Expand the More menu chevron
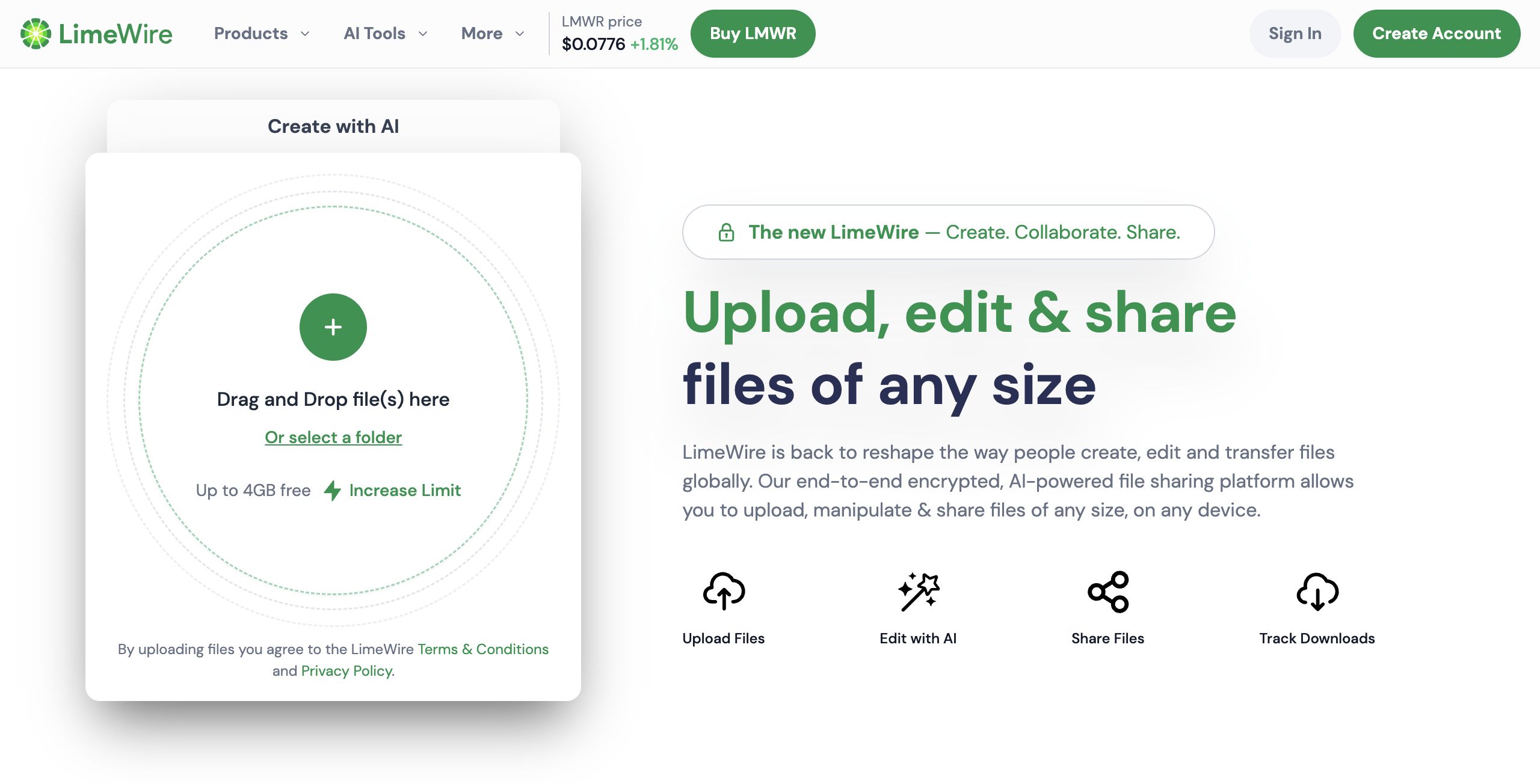This screenshot has height=784, width=1540. pyautogui.click(x=520, y=34)
